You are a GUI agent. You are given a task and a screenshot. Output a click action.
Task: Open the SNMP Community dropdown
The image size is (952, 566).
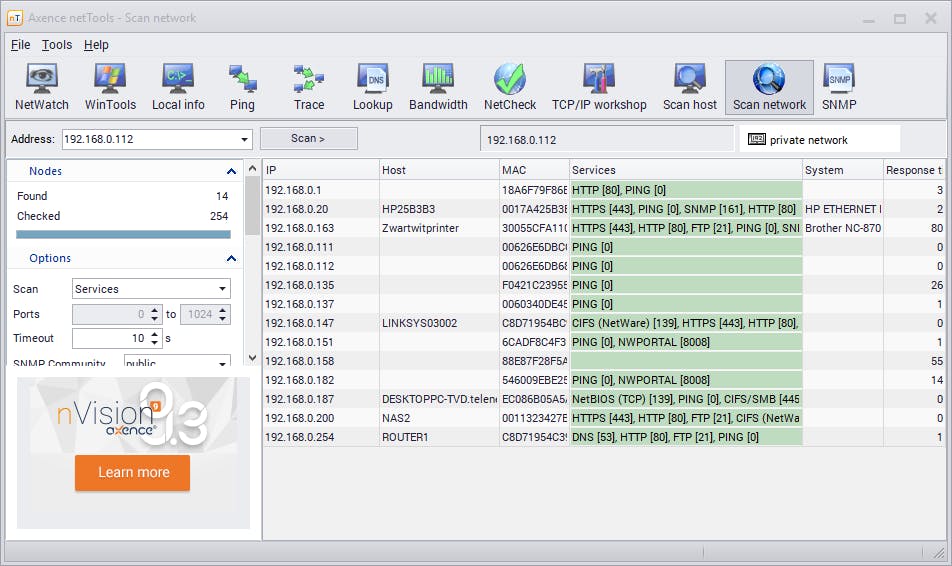click(222, 363)
